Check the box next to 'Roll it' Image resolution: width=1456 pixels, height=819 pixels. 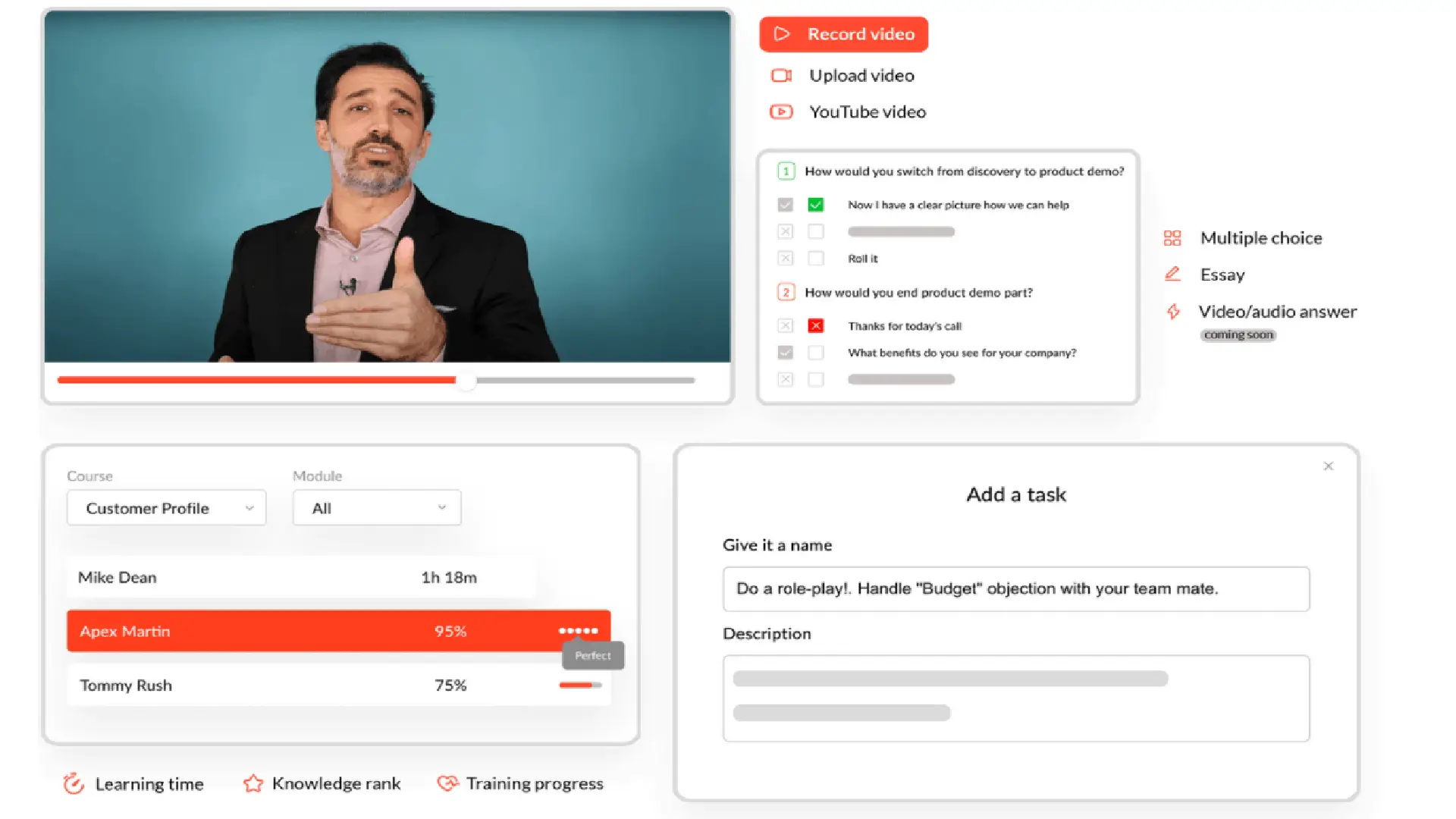816,259
